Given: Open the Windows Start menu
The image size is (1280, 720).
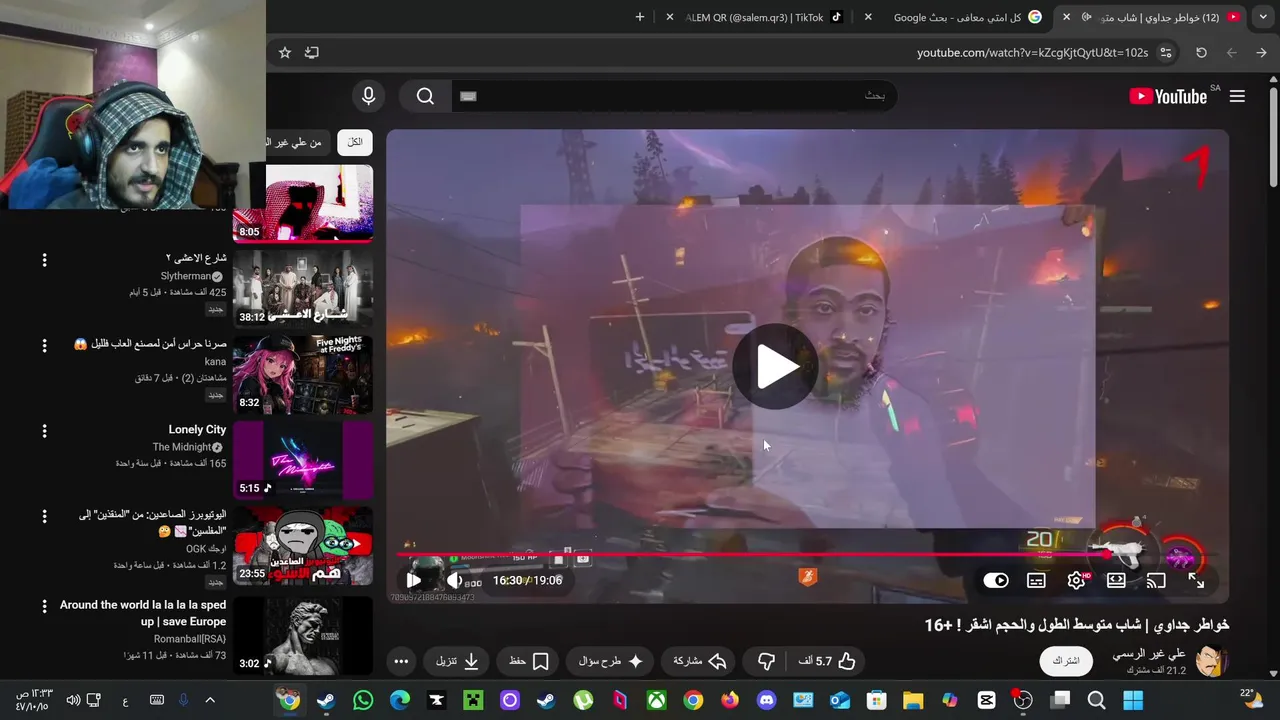Looking at the screenshot, I should [1132, 700].
